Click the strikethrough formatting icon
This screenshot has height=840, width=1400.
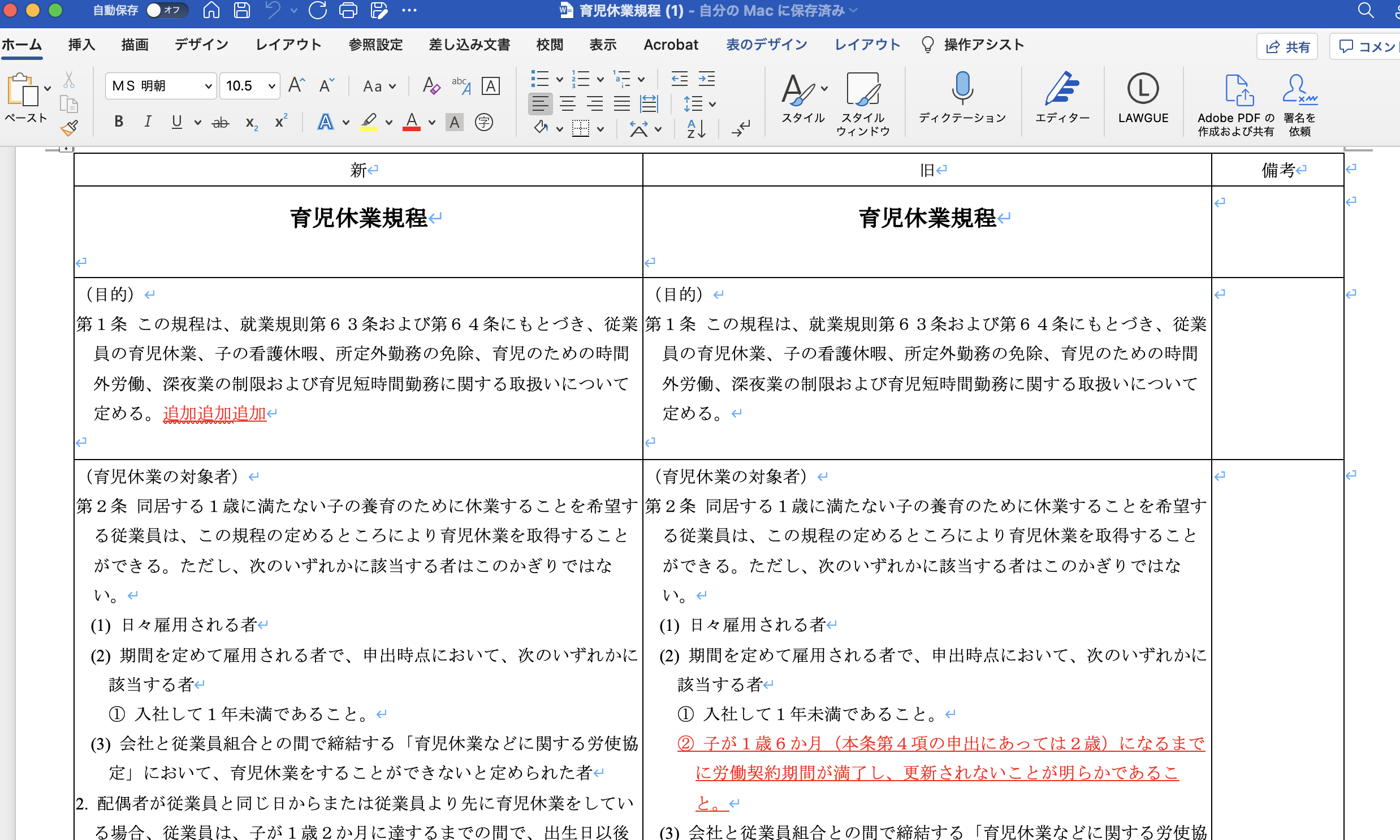tap(220, 122)
